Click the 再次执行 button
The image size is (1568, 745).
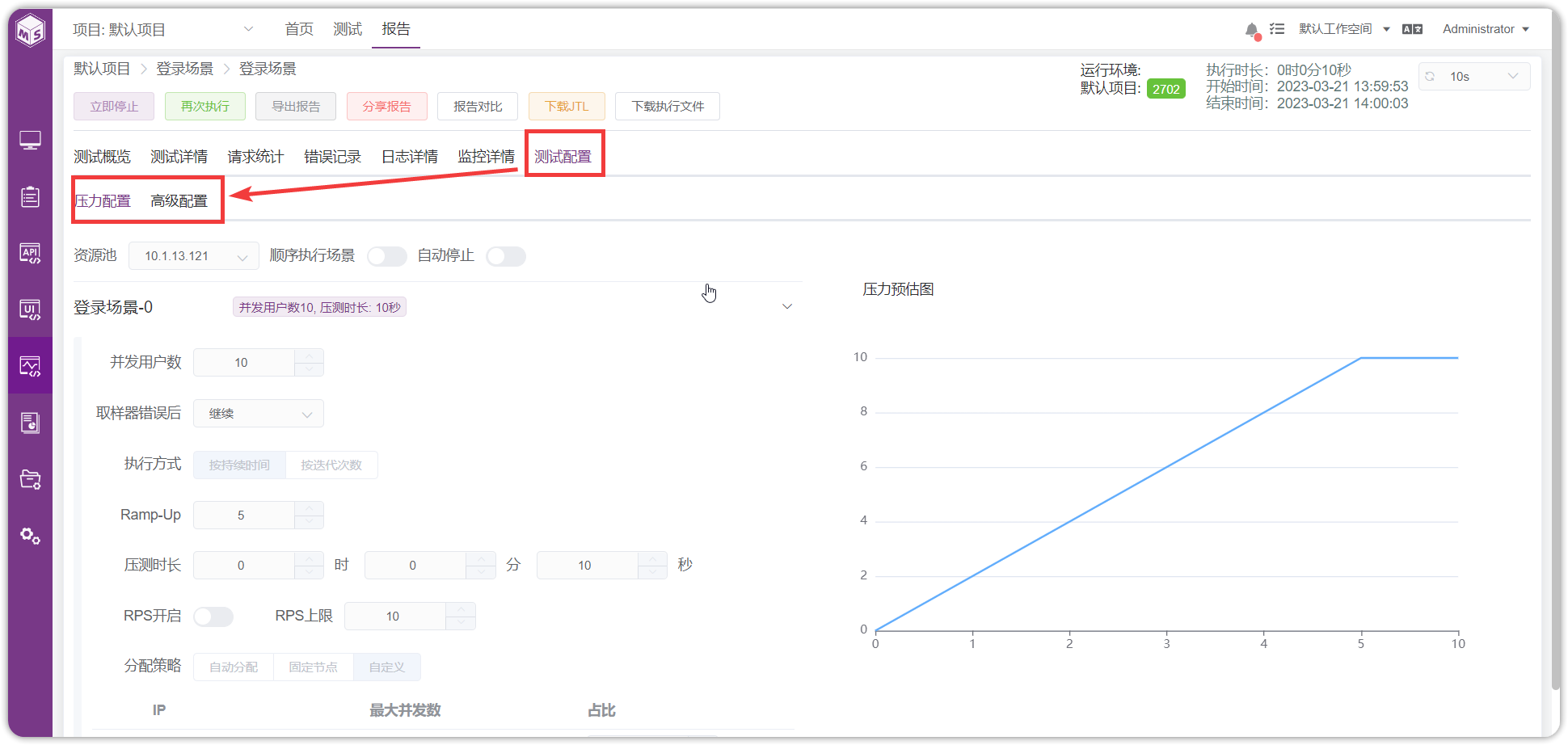click(x=205, y=106)
